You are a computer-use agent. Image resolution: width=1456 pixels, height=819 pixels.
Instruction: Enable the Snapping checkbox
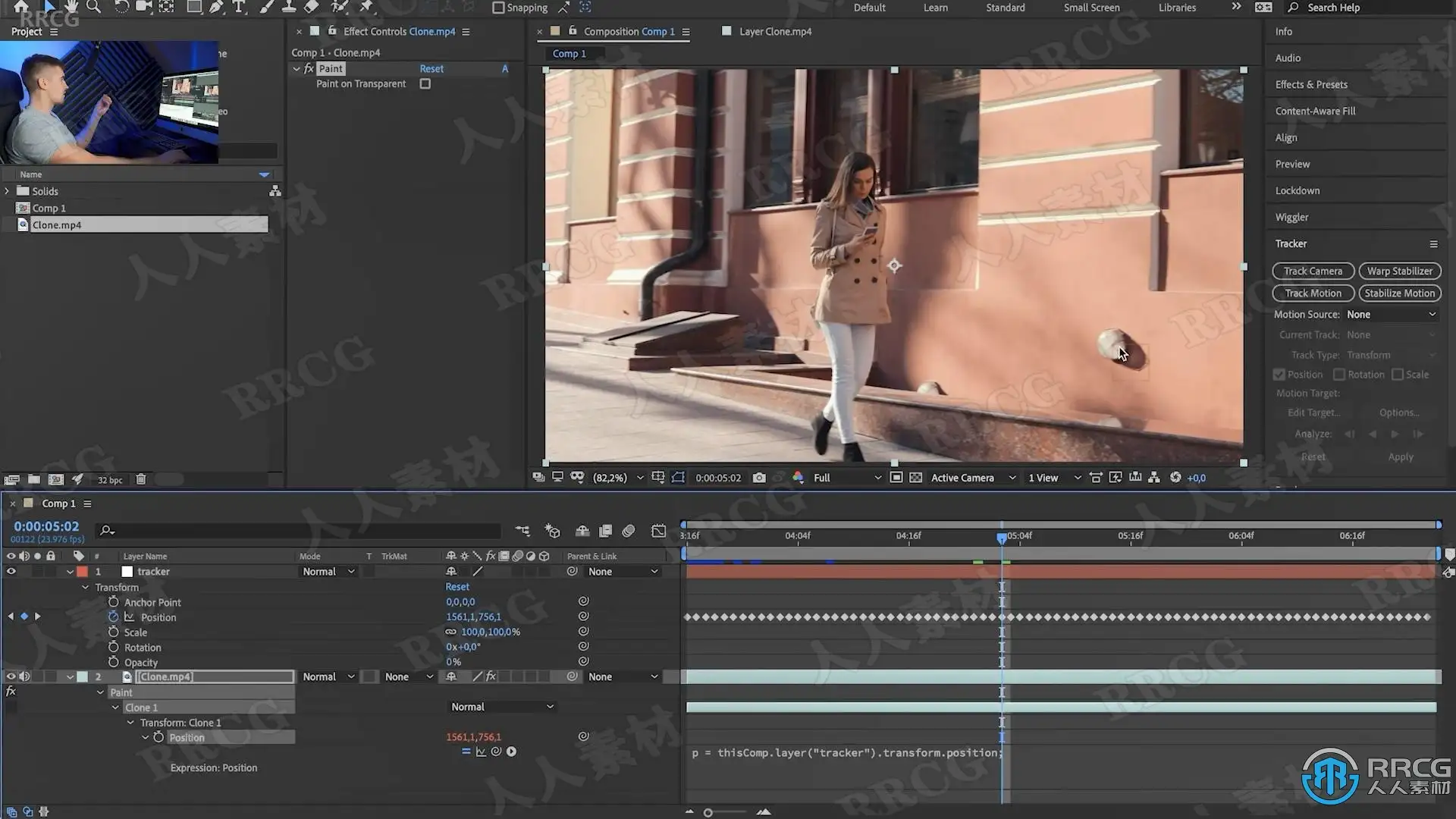498,8
